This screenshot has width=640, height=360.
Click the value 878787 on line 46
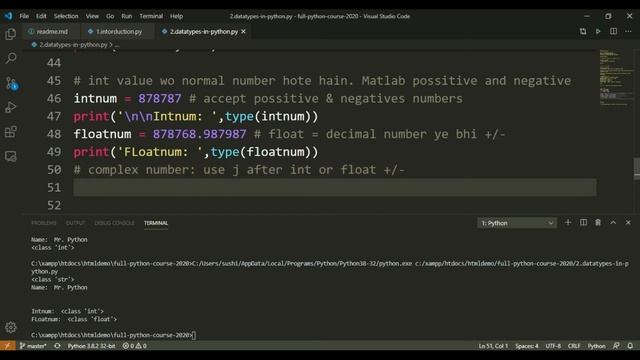pos(160,98)
